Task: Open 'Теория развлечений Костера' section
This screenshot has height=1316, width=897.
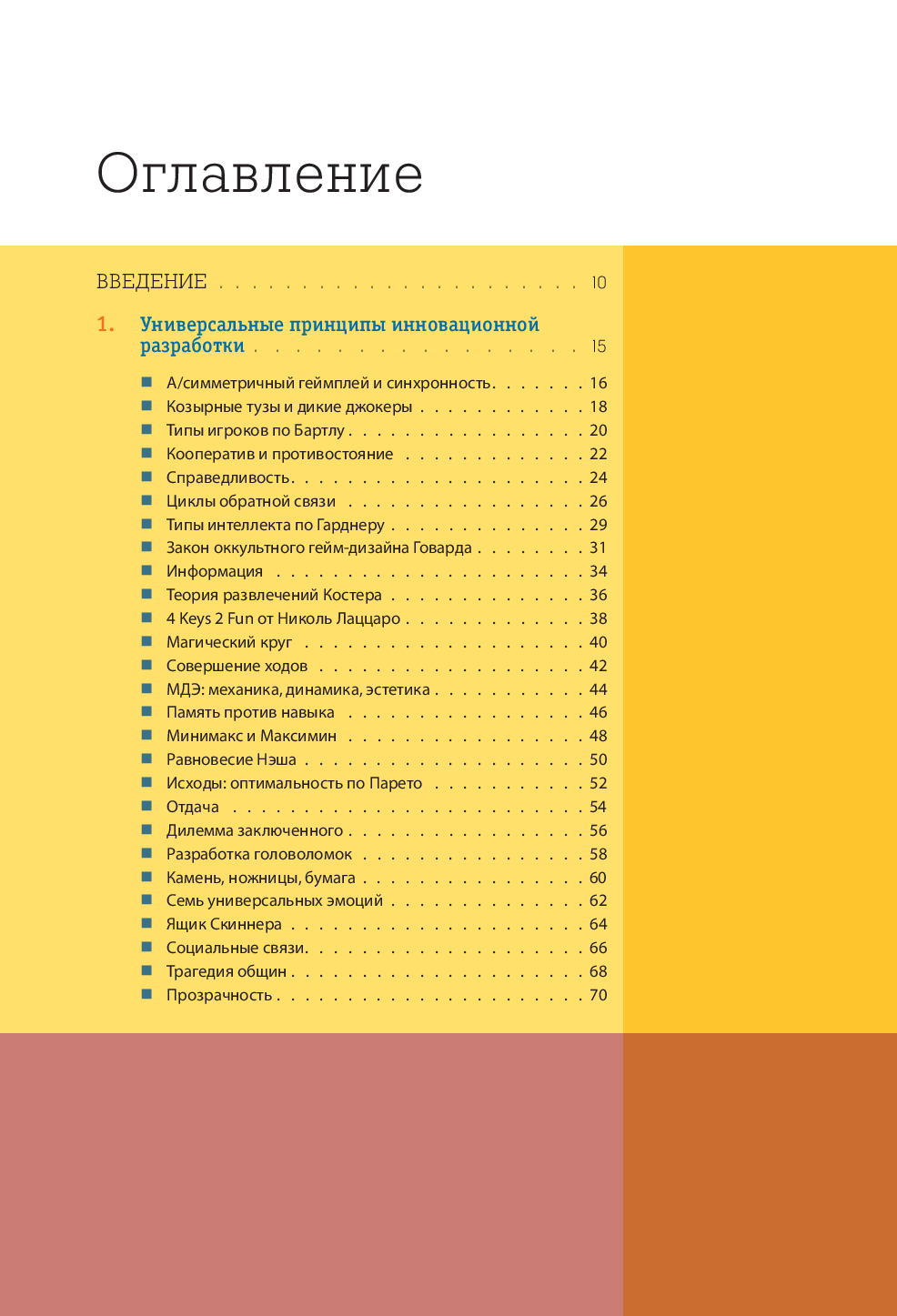Action: point(274,595)
